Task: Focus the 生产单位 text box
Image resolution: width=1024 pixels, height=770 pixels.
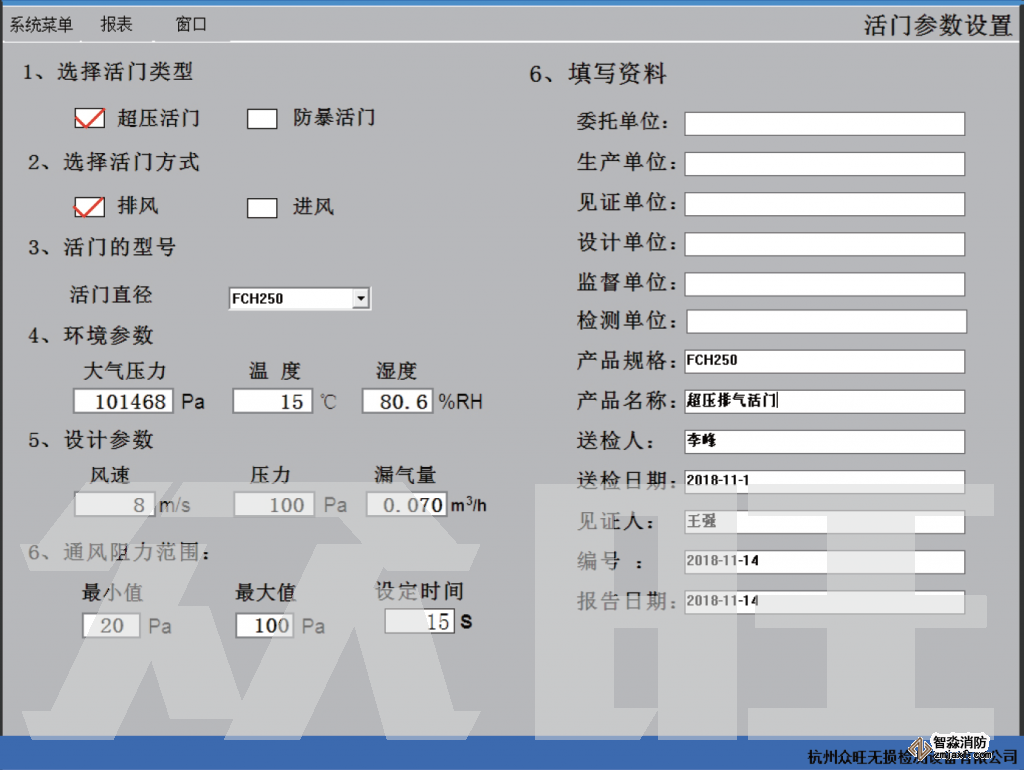Action: pos(824,164)
